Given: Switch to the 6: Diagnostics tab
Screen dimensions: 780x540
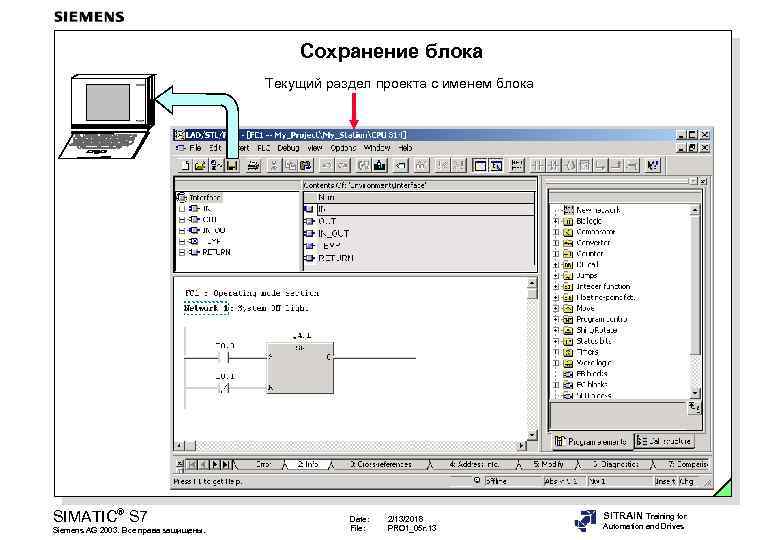Looking at the screenshot, I should click(x=615, y=464).
